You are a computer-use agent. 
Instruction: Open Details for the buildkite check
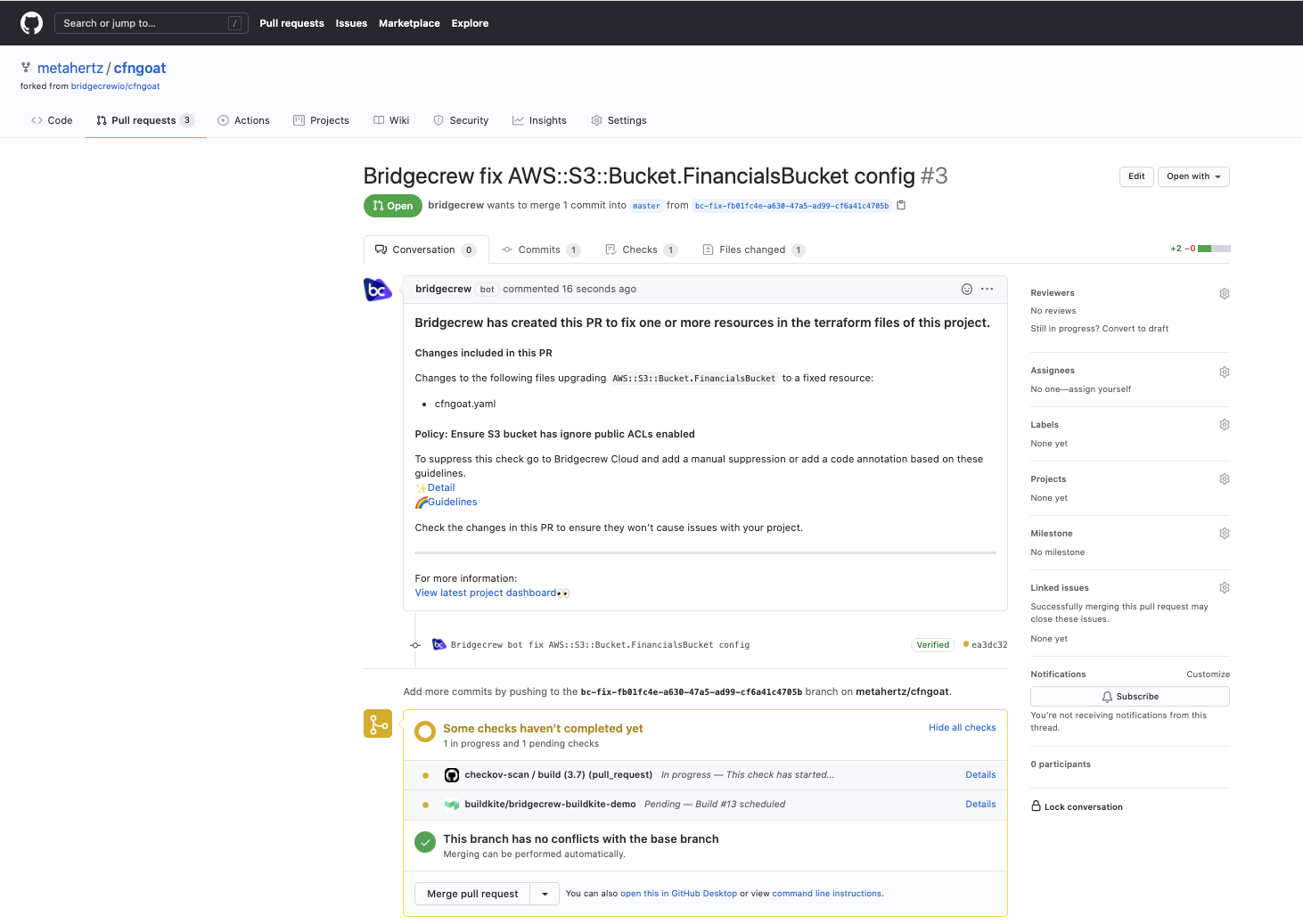pos(980,805)
